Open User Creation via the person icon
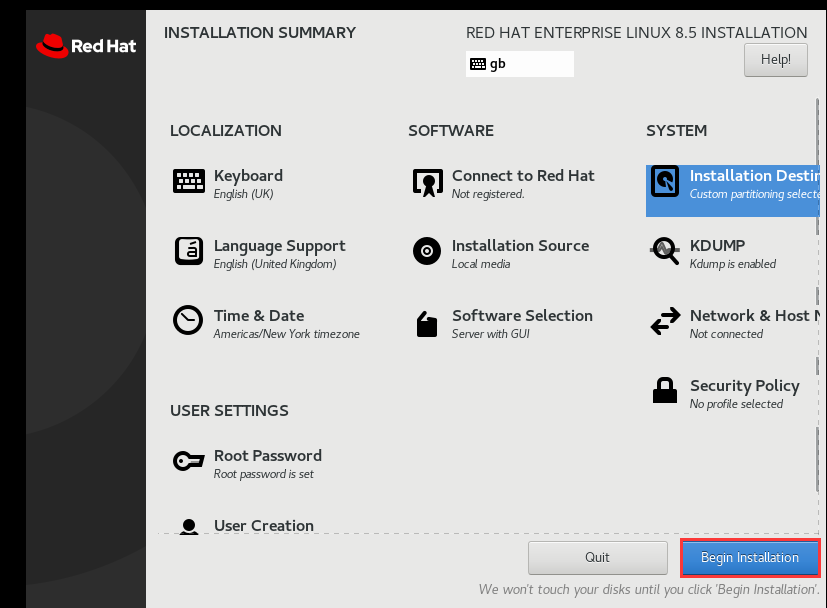 pyautogui.click(x=189, y=525)
